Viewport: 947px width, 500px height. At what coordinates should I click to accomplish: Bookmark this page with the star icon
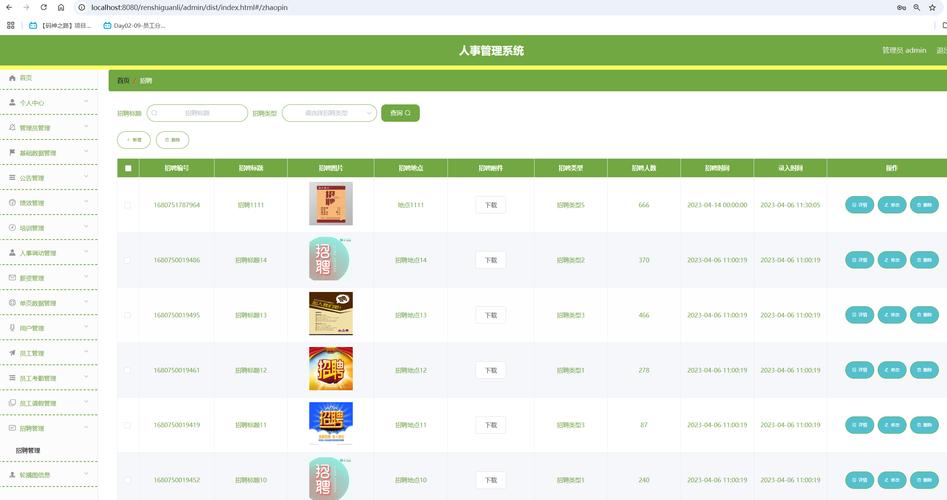pyautogui.click(x=931, y=7)
